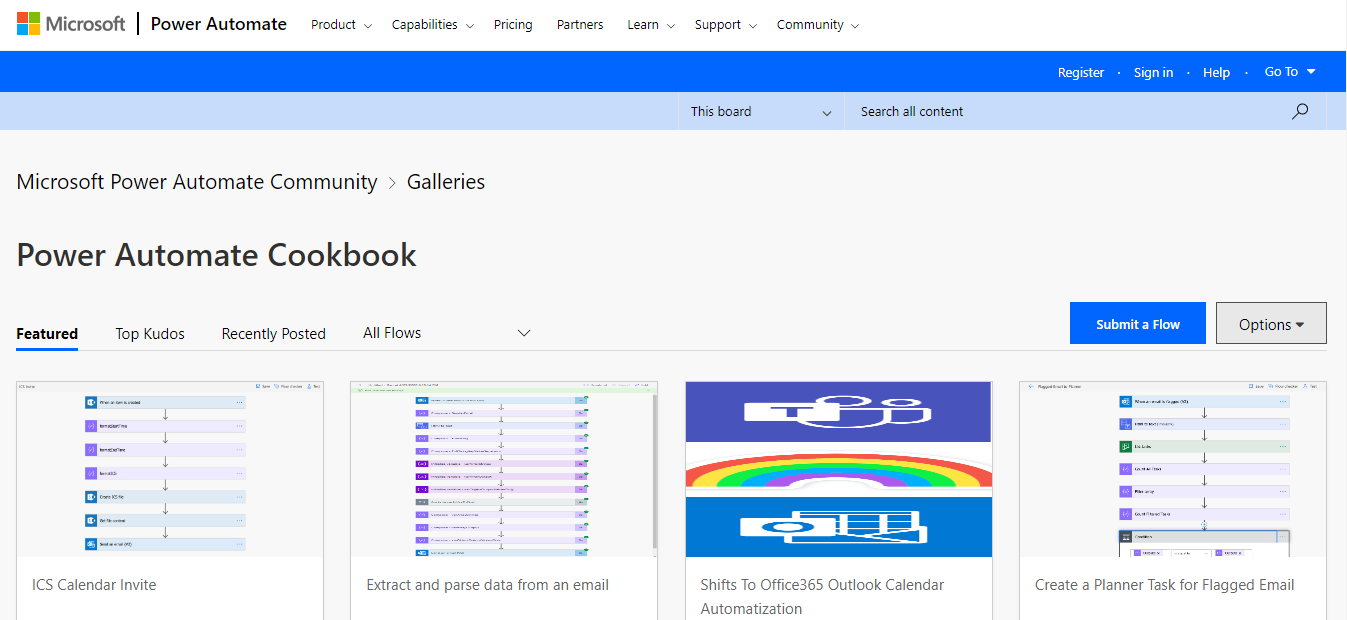Open the ICS Calendar Invite flow
This screenshot has height=620, width=1347.
[94, 584]
